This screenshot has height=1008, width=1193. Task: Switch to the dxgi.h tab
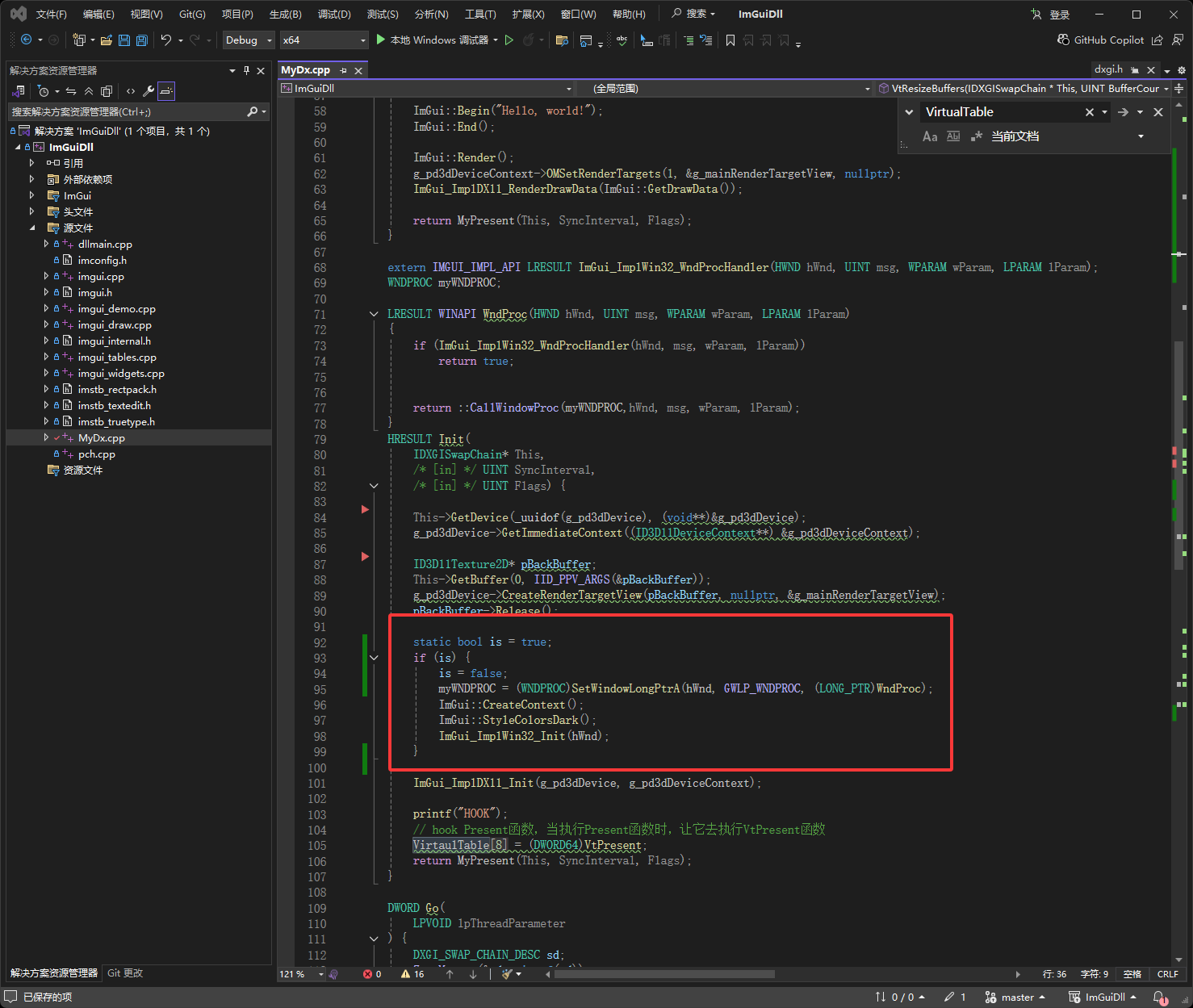point(1108,69)
